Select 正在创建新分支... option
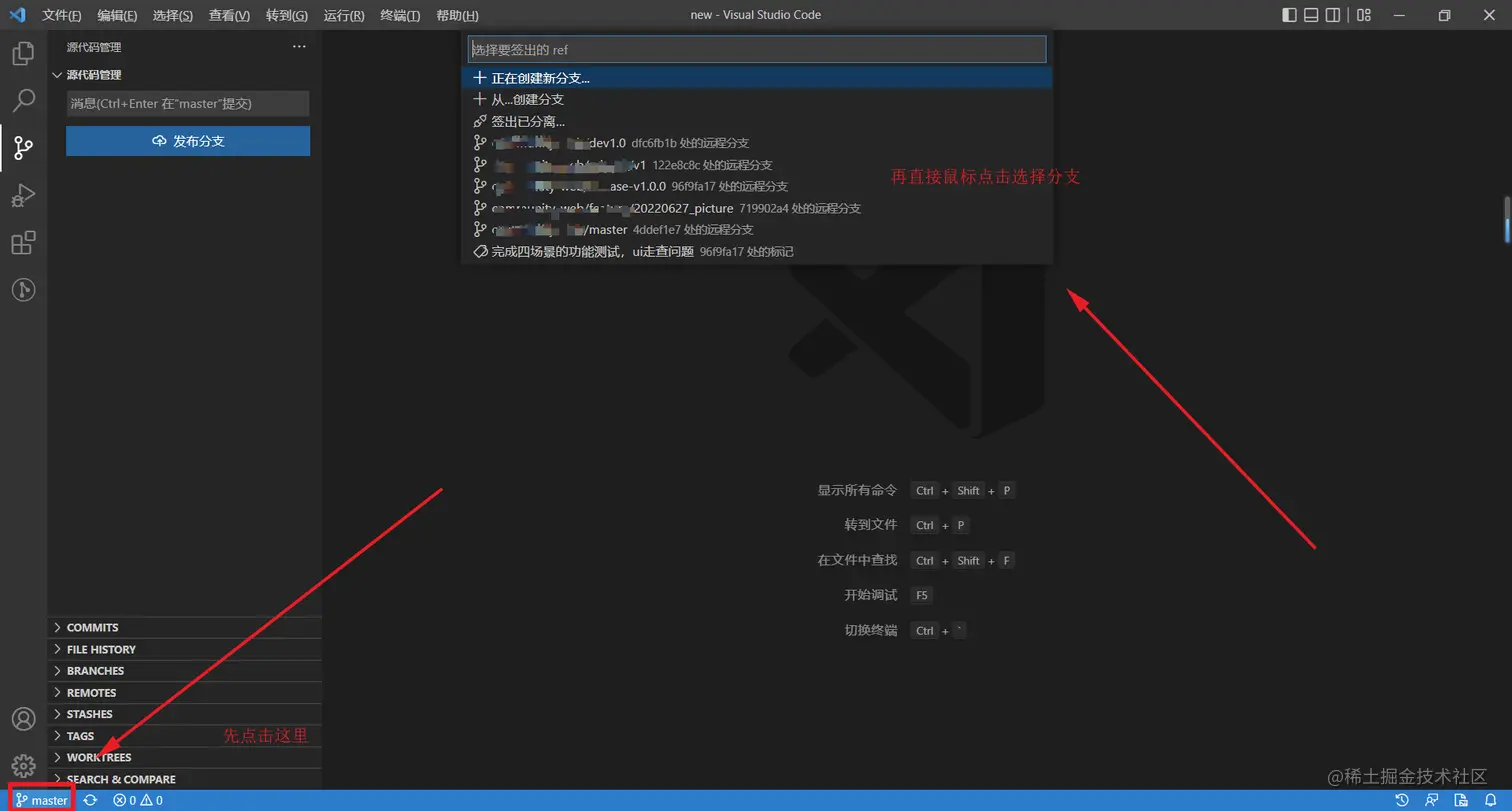1512x811 pixels. (x=757, y=77)
